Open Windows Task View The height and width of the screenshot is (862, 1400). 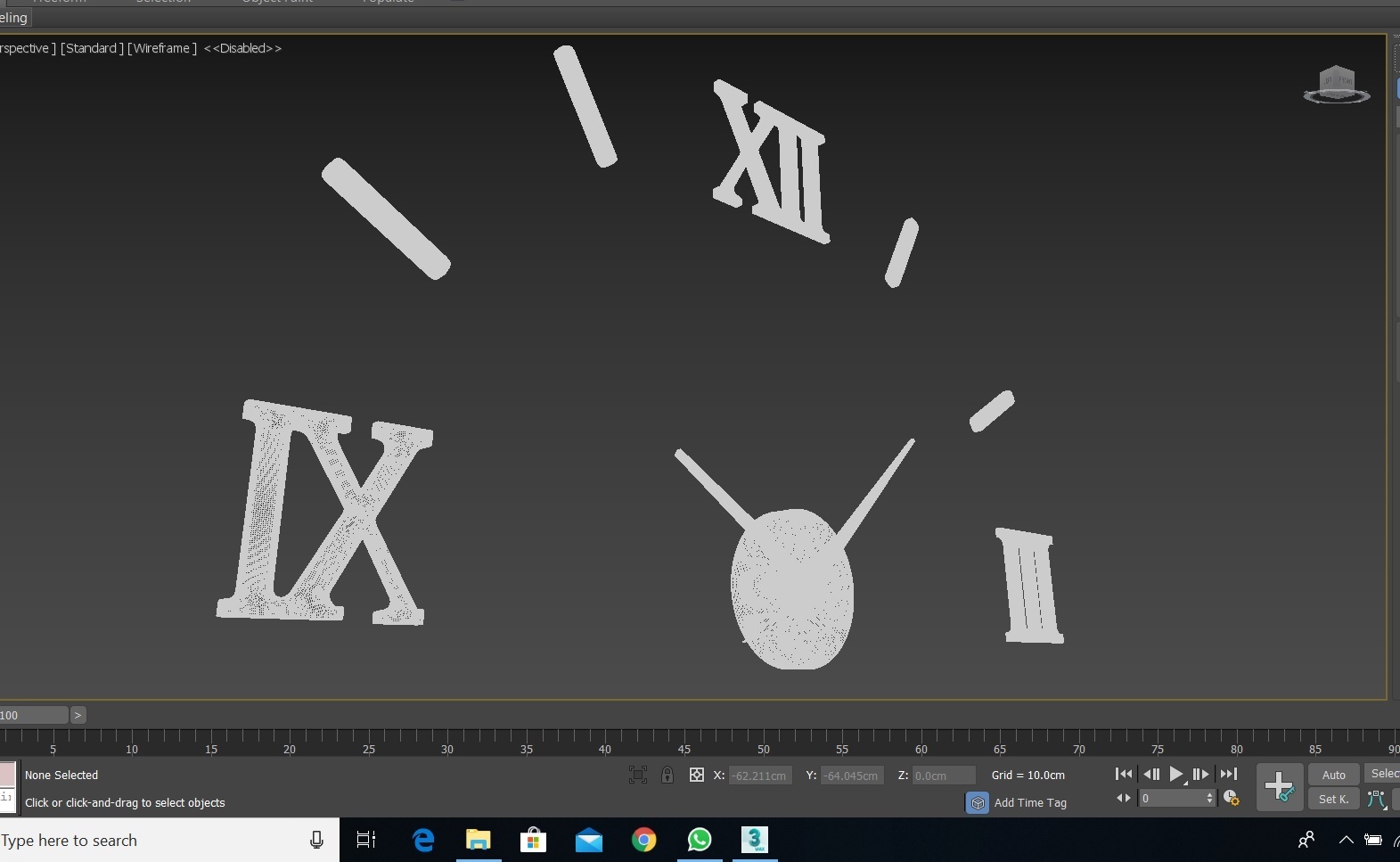click(x=366, y=840)
